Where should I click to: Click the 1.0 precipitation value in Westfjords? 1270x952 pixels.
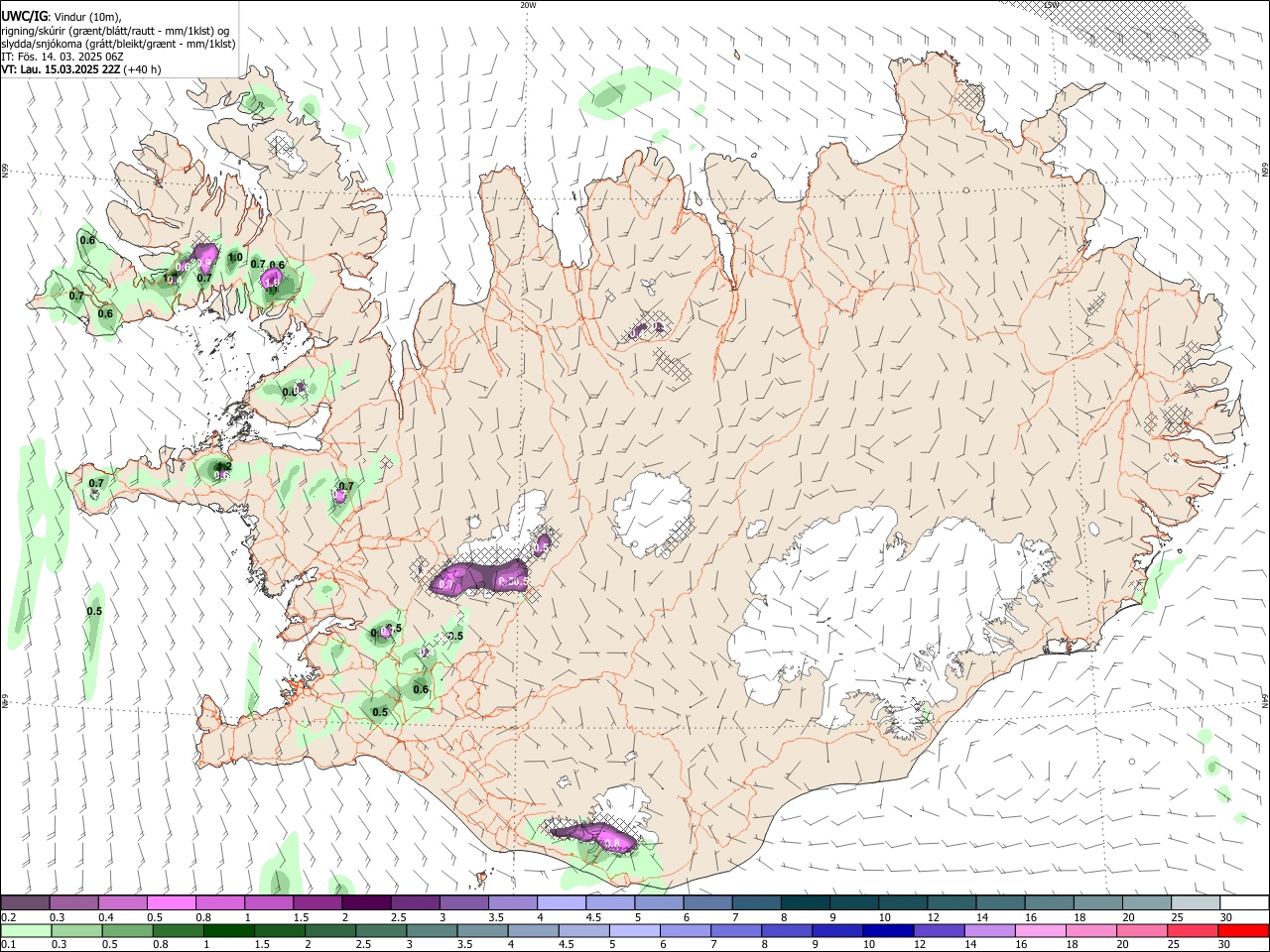click(235, 258)
